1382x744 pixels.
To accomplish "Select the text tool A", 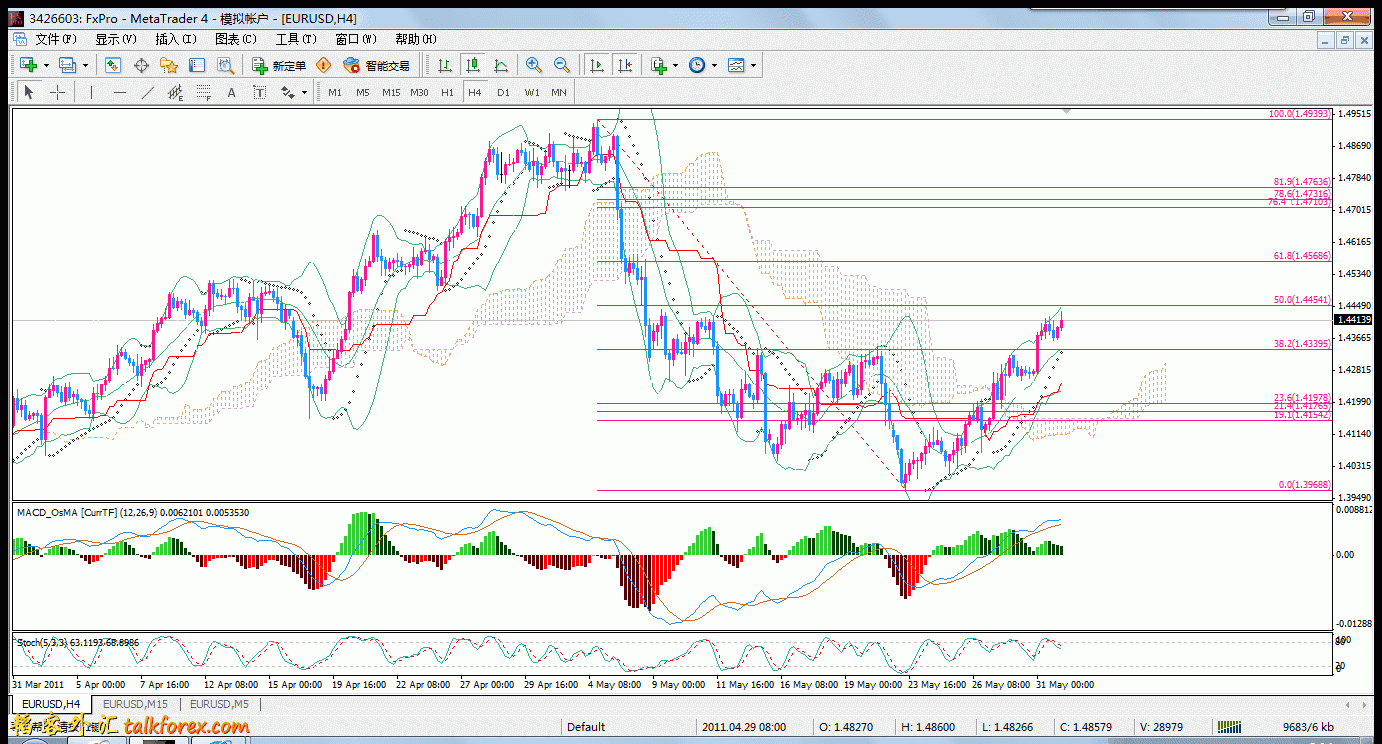I will coord(231,92).
